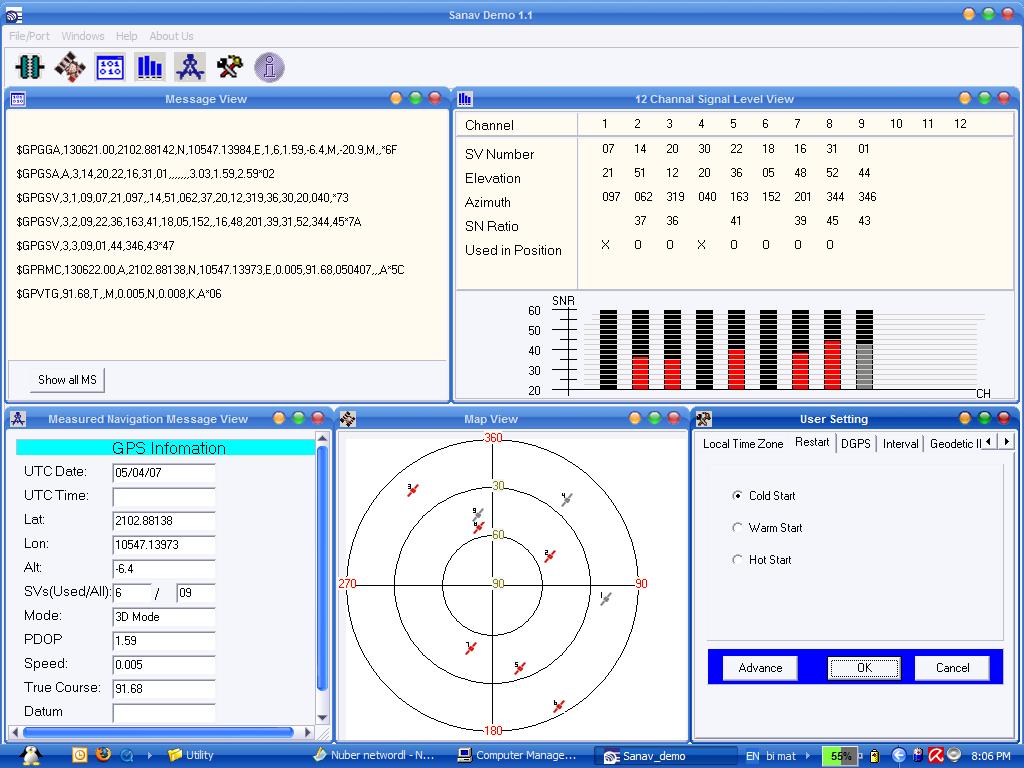This screenshot has height=768, width=1024.
Task: Open Map View via satellite toolbar icon
Action: pyautogui.click(x=70, y=67)
